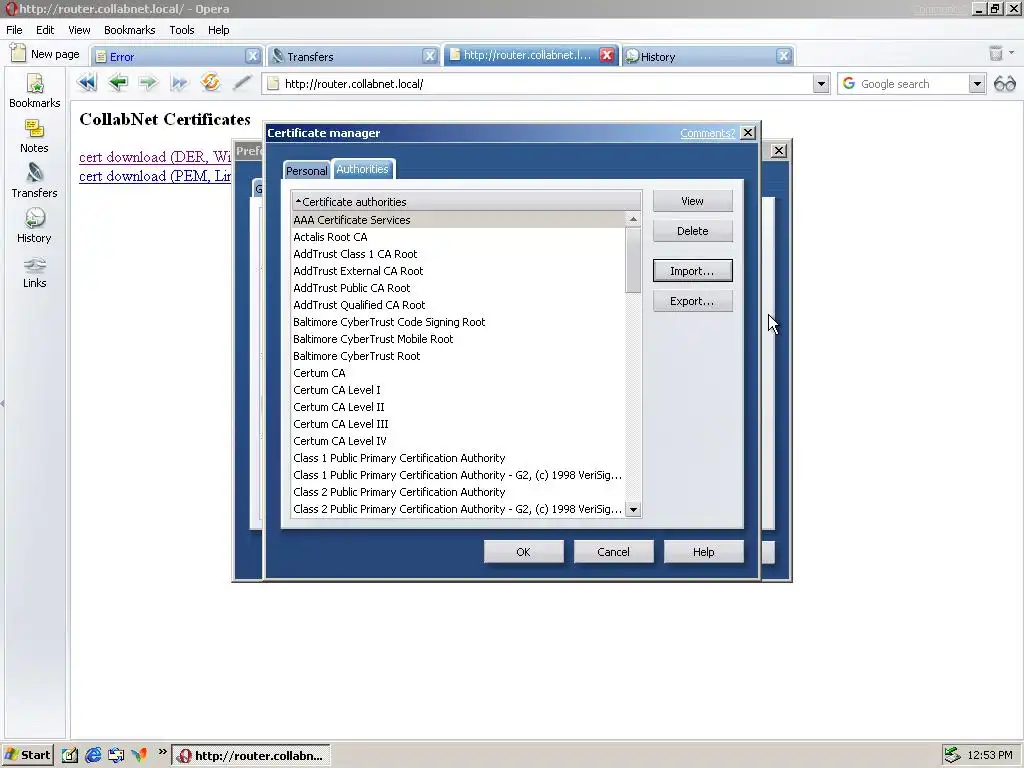The image size is (1024, 768).
Task: Open the Edit menu
Action: (45, 30)
